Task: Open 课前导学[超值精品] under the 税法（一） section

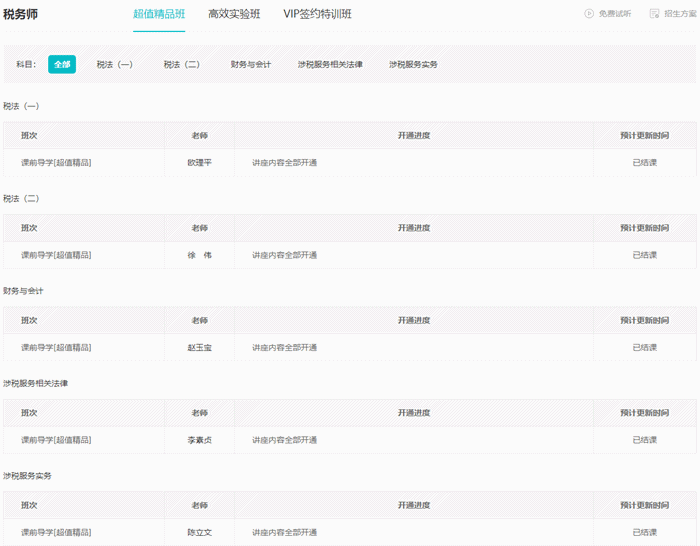Action: coord(56,162)
